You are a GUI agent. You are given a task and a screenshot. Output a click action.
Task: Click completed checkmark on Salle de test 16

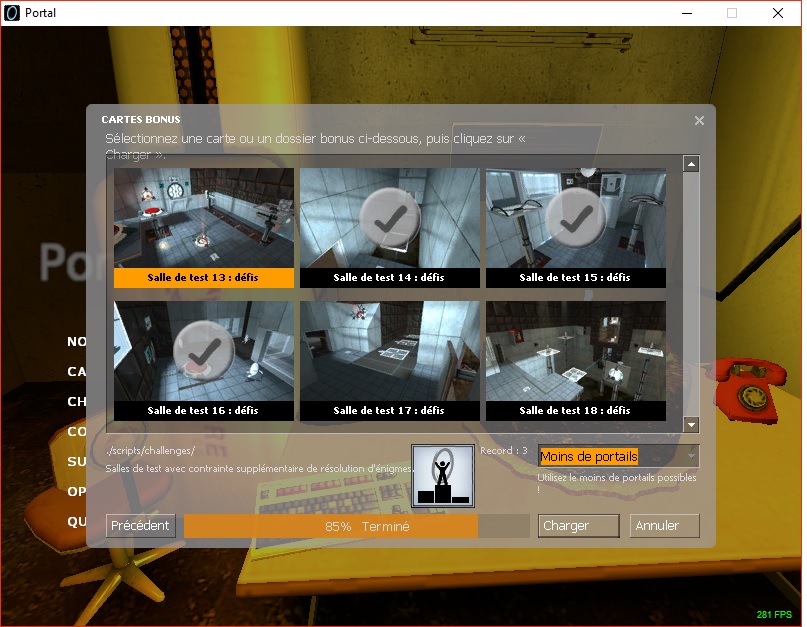(x=203, y=350)
